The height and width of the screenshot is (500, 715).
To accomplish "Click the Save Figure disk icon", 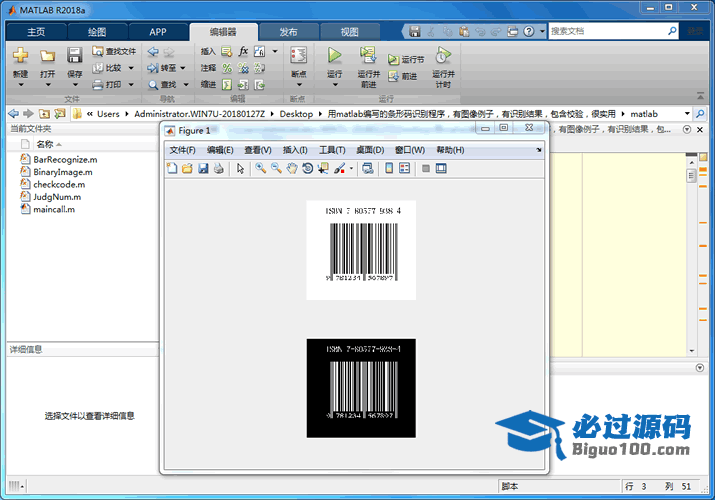I will [x=203, y=169].
